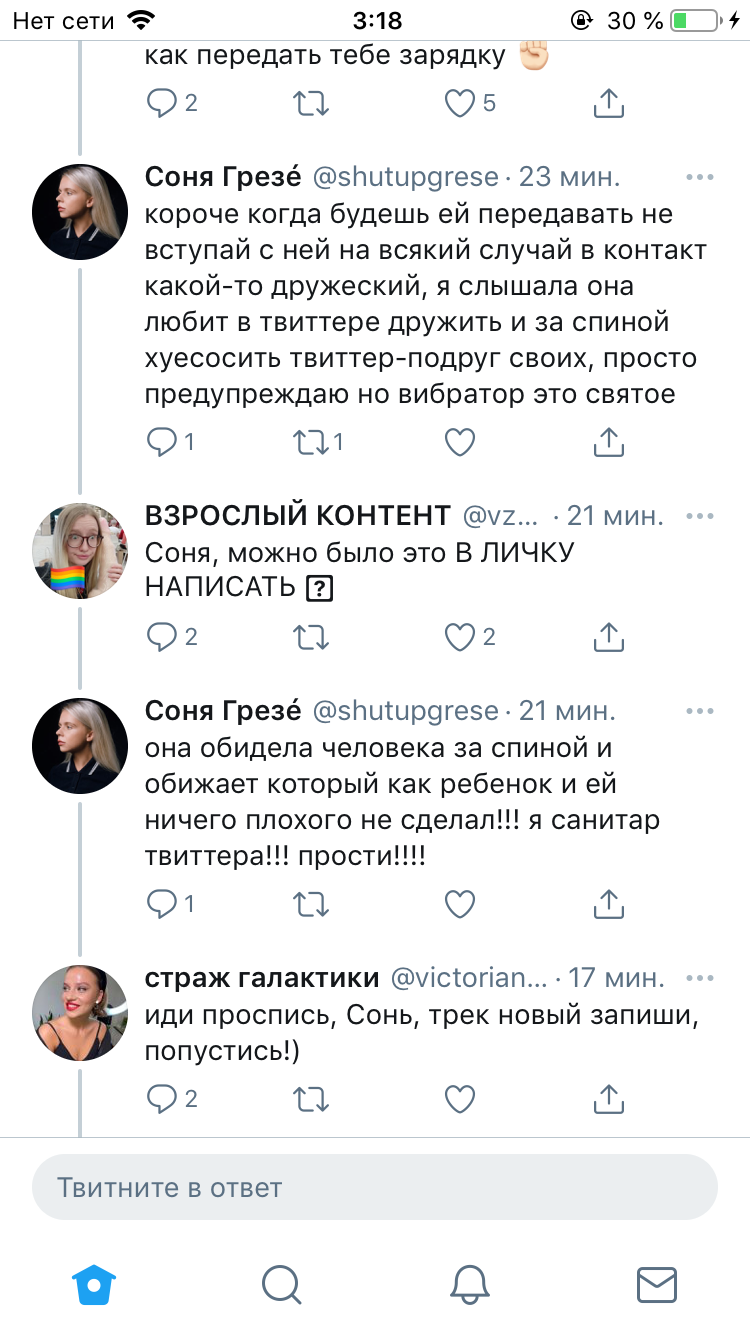The height and width of the screenshot is (1334, 750).
Task: Like the top tweet with 5 likes
Action: 459,102
